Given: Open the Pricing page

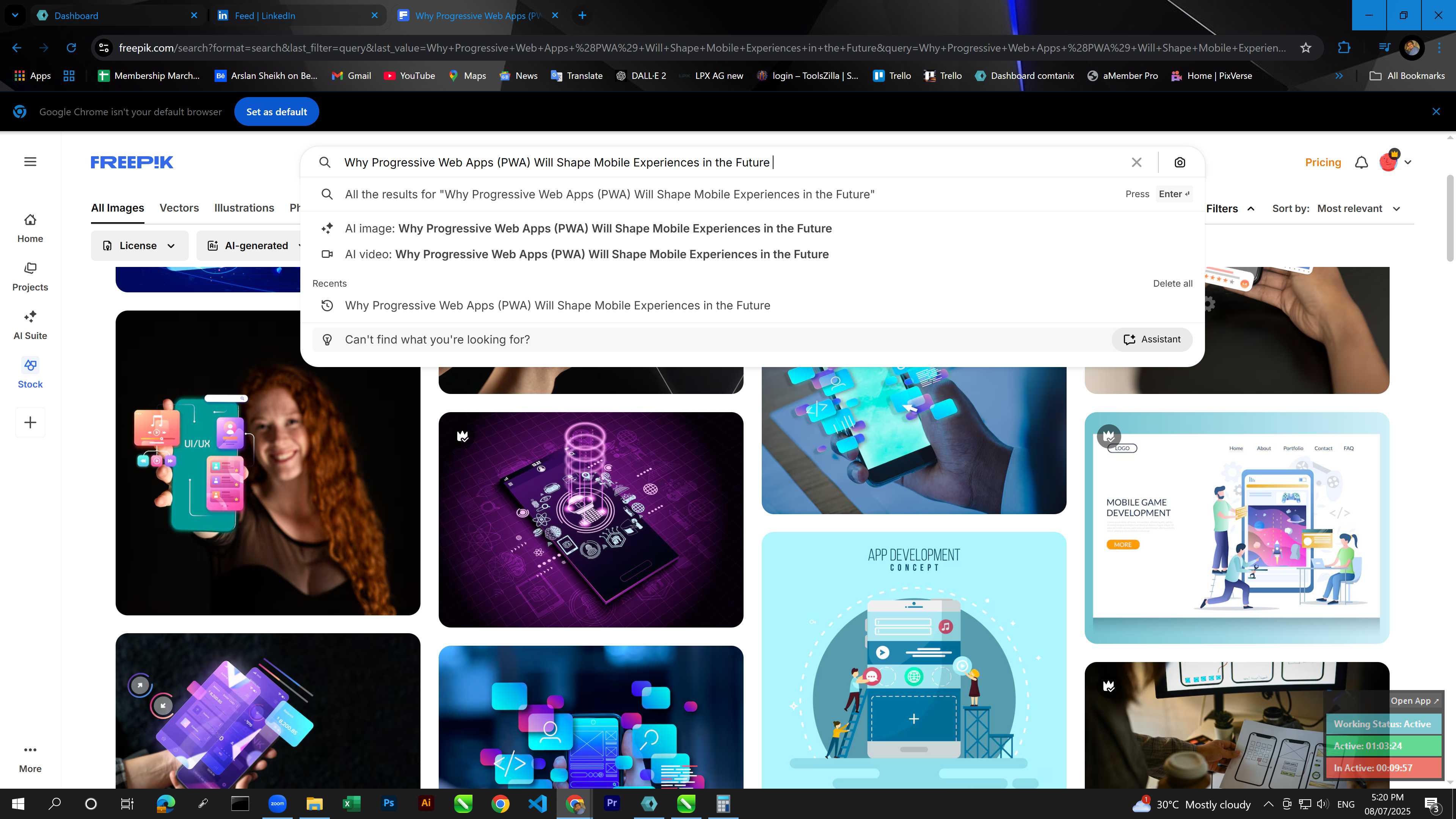Looking at the screenshot, I should coord(1323,162).
